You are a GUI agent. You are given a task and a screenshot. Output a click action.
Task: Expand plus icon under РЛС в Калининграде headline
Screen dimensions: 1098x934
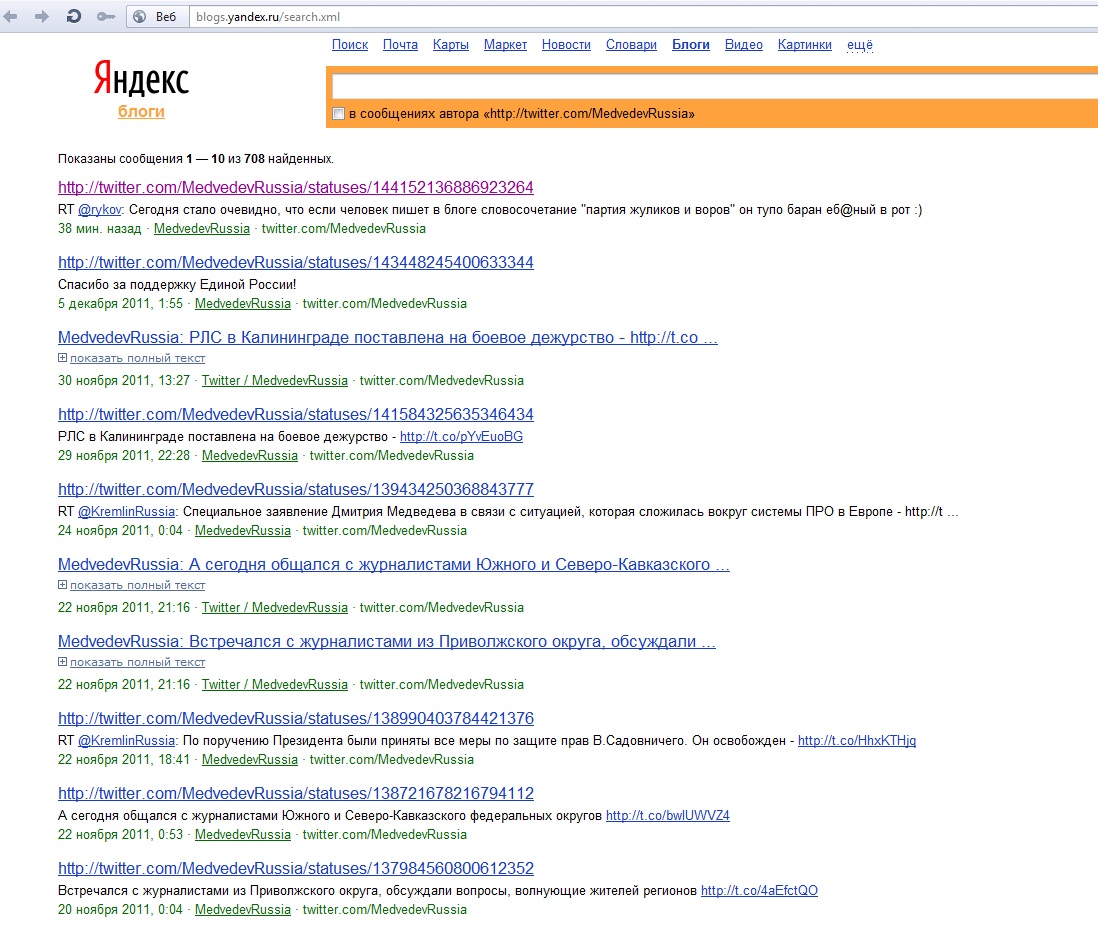62,358
